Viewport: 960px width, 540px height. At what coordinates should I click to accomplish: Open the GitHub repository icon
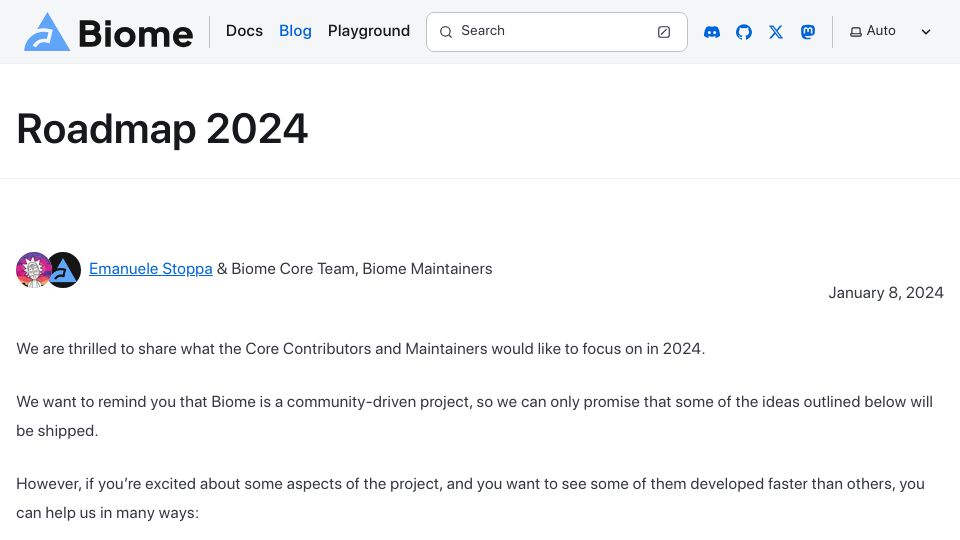[x=743, y=32]
